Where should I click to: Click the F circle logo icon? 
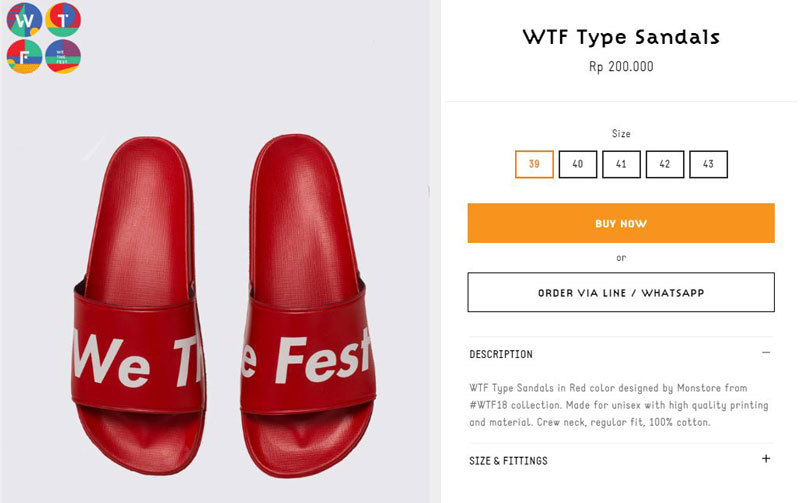pos(24,56)
